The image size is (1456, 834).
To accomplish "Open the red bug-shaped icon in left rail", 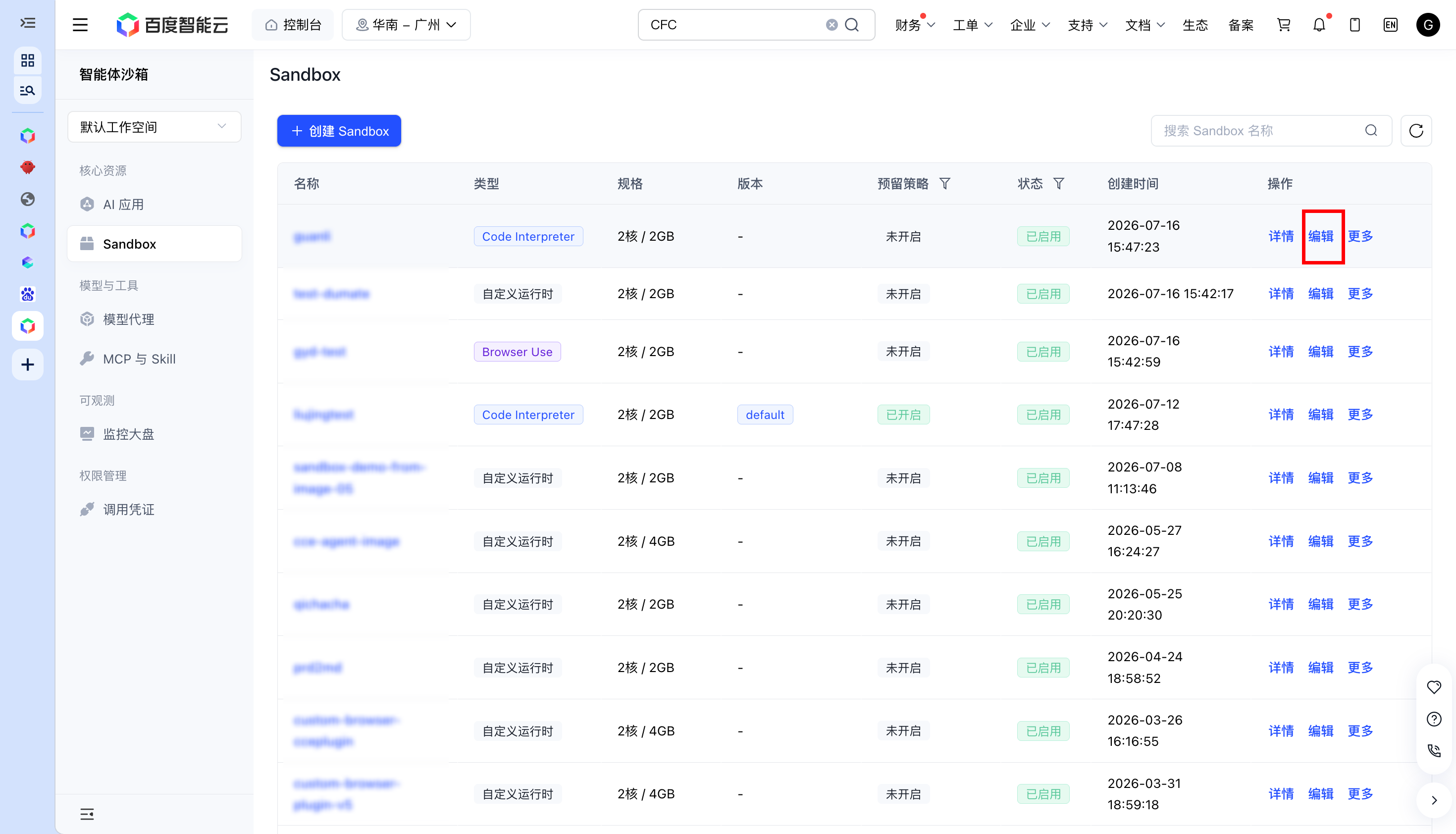I will click(x=28, y=167).
